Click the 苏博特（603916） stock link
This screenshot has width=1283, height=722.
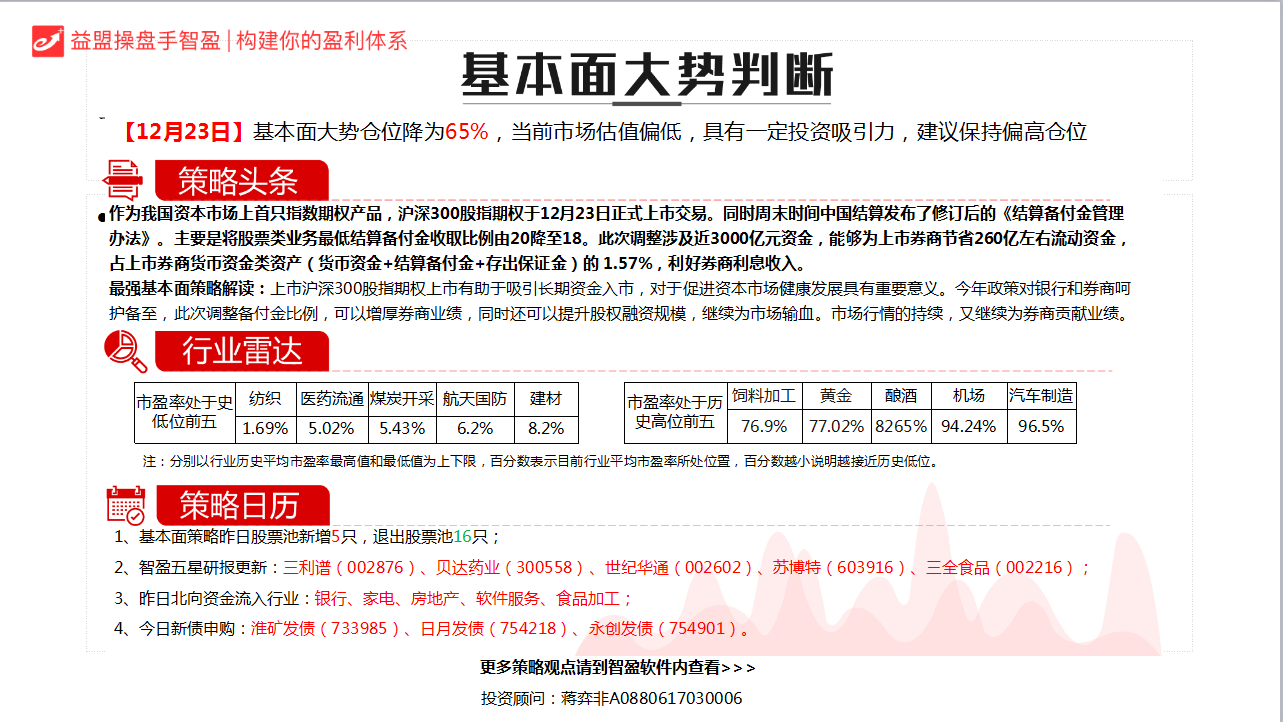click(841, 568)
